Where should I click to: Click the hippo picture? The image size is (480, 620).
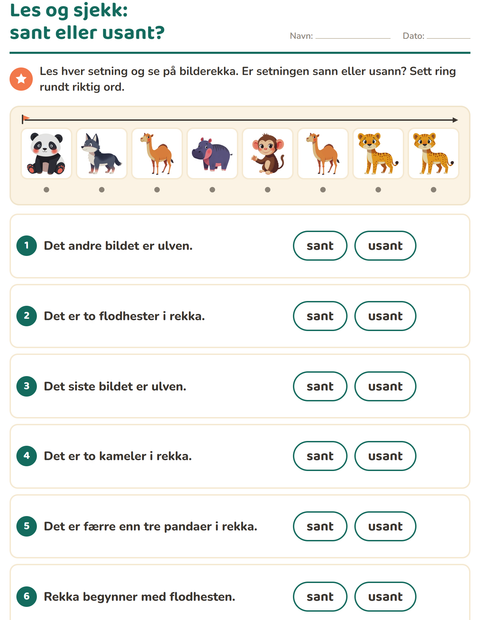click(x=212, y=153)
